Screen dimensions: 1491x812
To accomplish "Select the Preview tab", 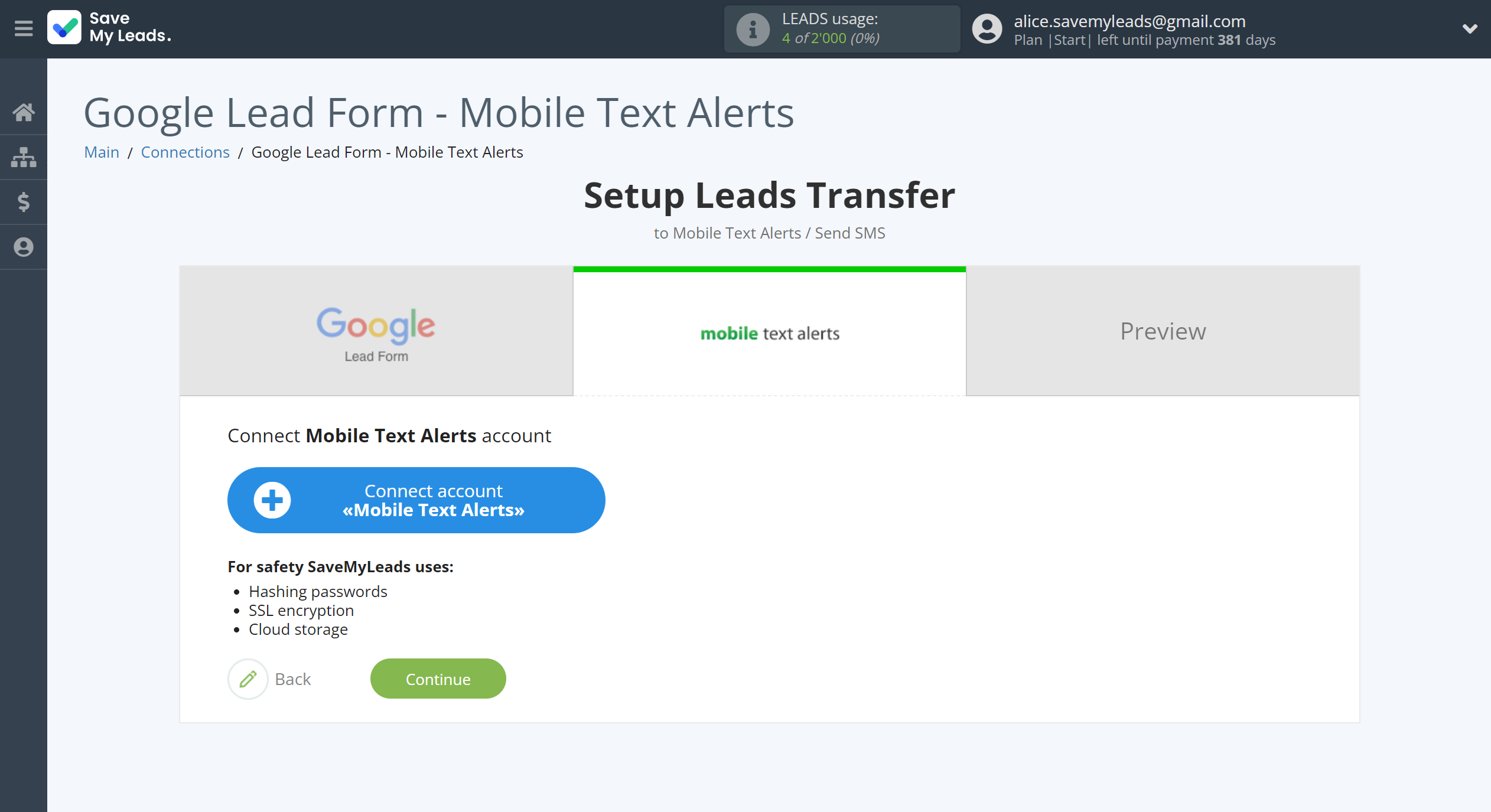I will 1163,330.
